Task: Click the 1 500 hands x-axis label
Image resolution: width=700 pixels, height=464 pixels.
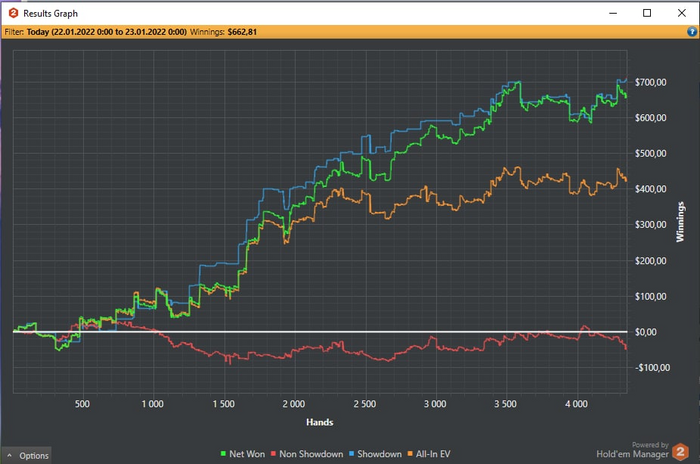Action: tap(223, 404)
